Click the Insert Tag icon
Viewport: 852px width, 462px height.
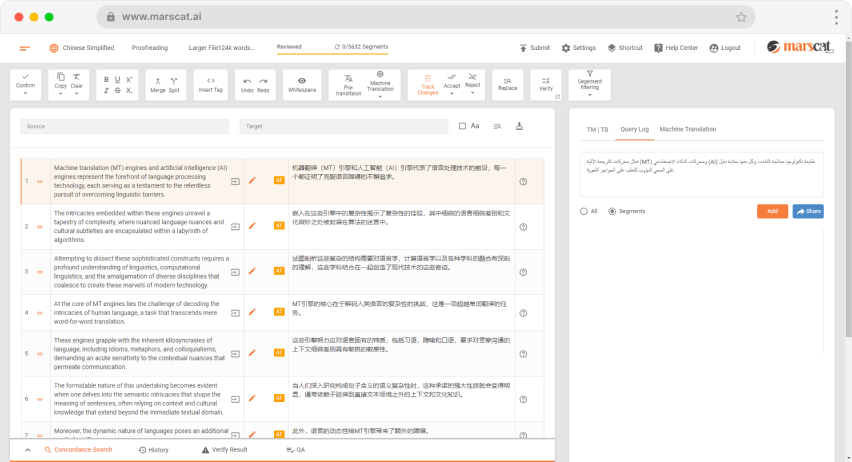pos(210,80)
